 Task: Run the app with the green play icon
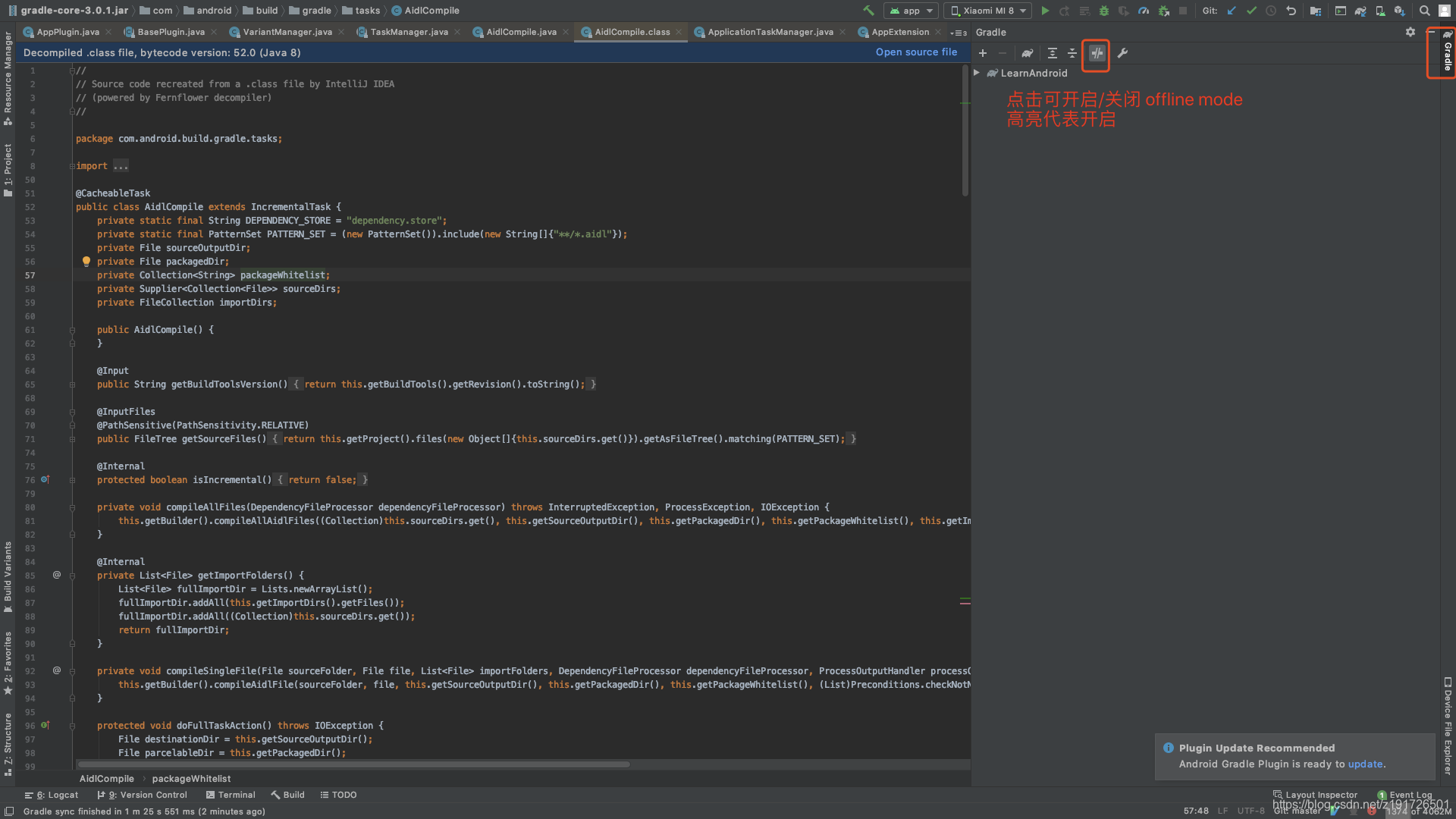(1045, 11)
